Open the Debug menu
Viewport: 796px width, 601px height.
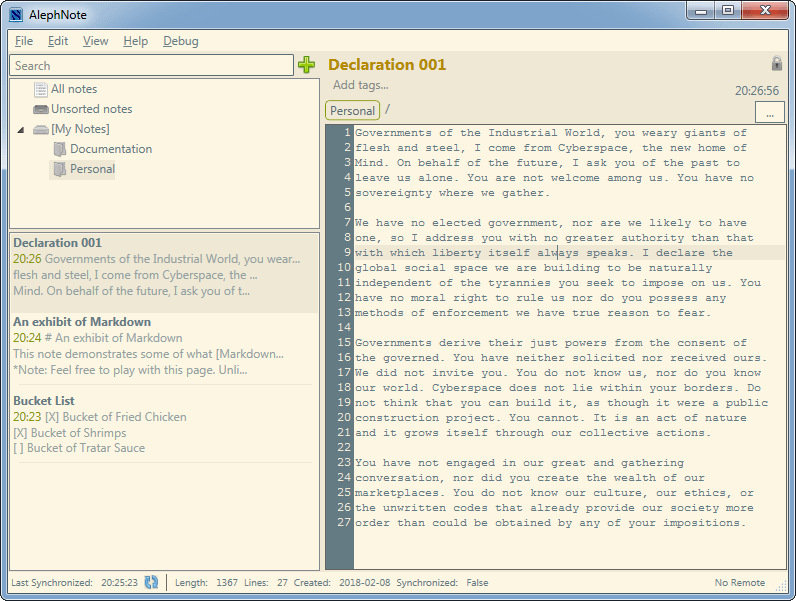coord(180,41)
